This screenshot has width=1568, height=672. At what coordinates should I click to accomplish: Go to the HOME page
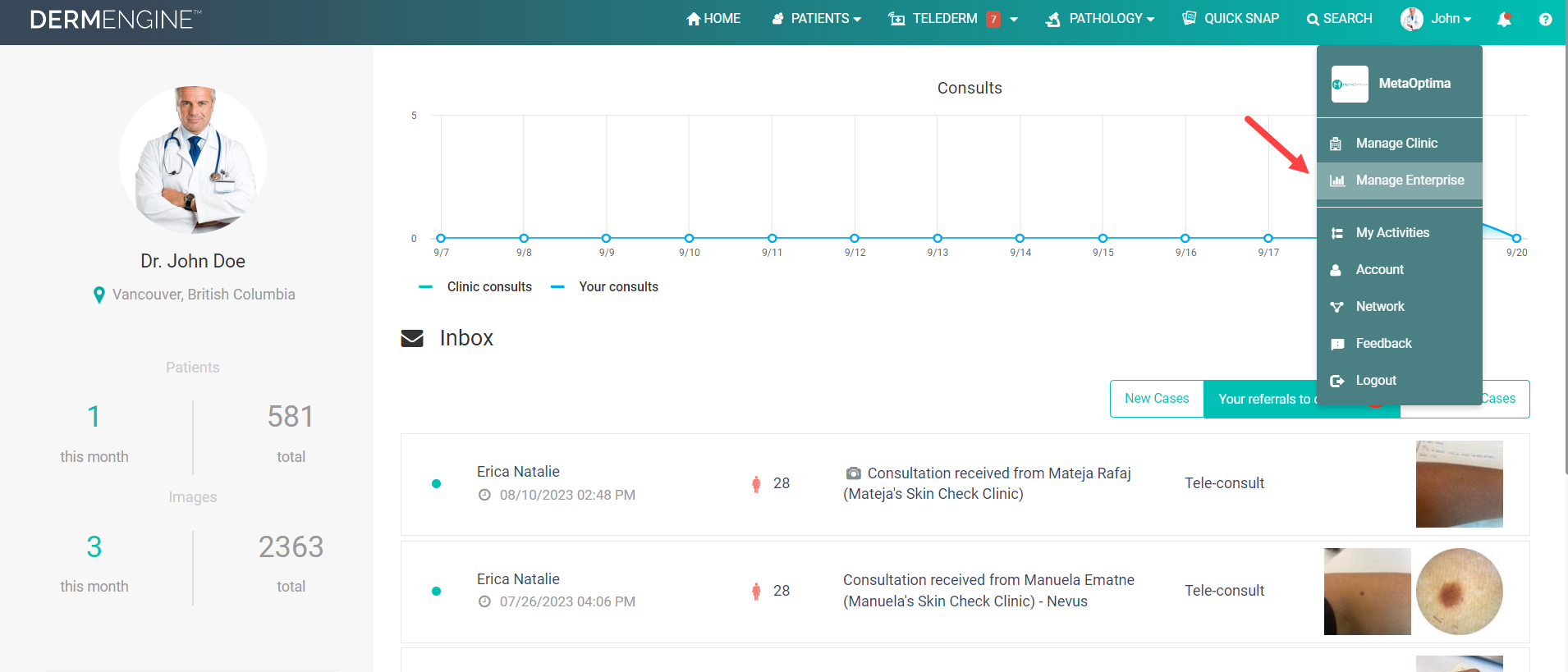point(713,18)
